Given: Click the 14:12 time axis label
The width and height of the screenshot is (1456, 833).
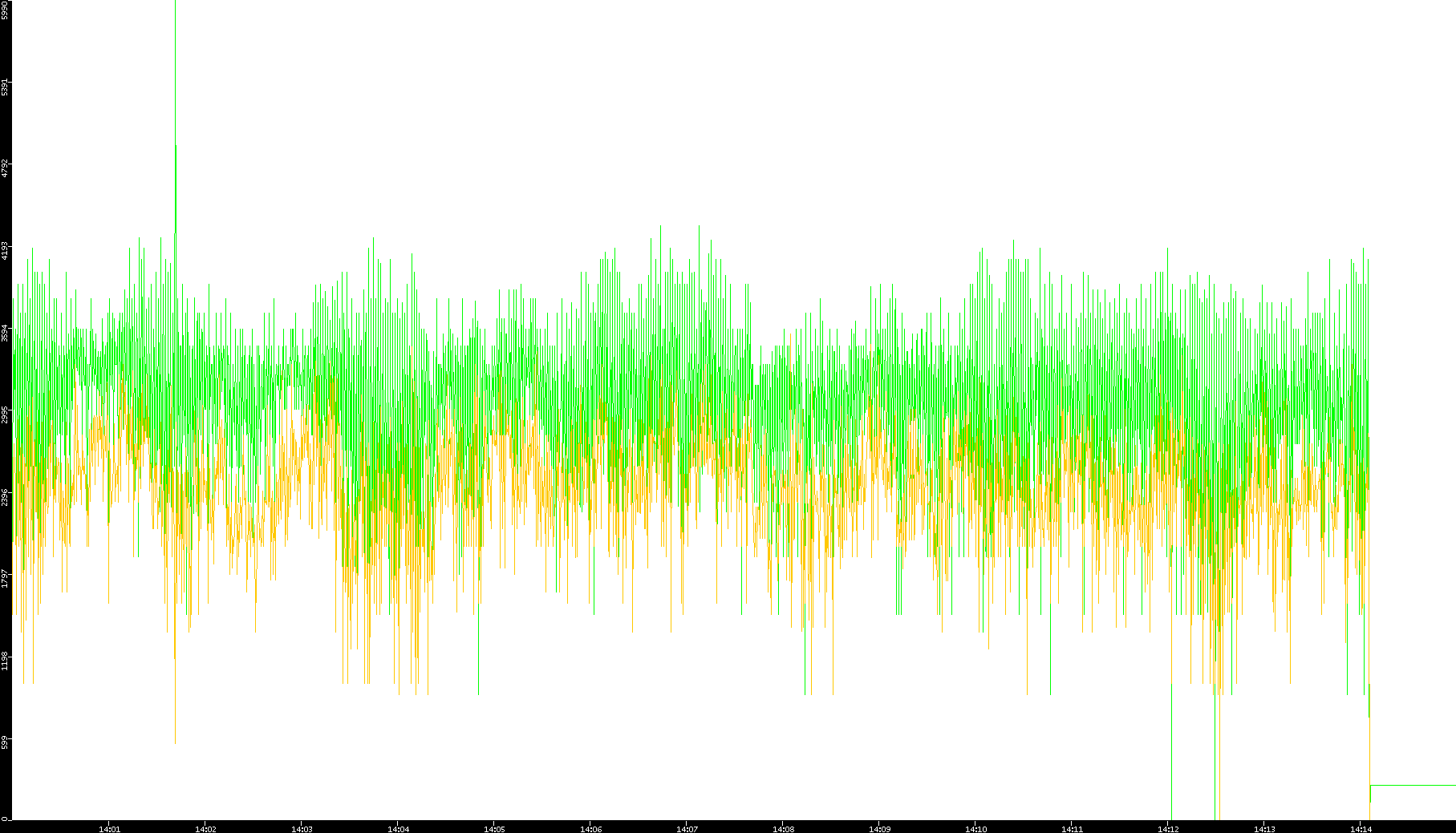Looking at the screenshot, I should click(x=1168, y=828).
